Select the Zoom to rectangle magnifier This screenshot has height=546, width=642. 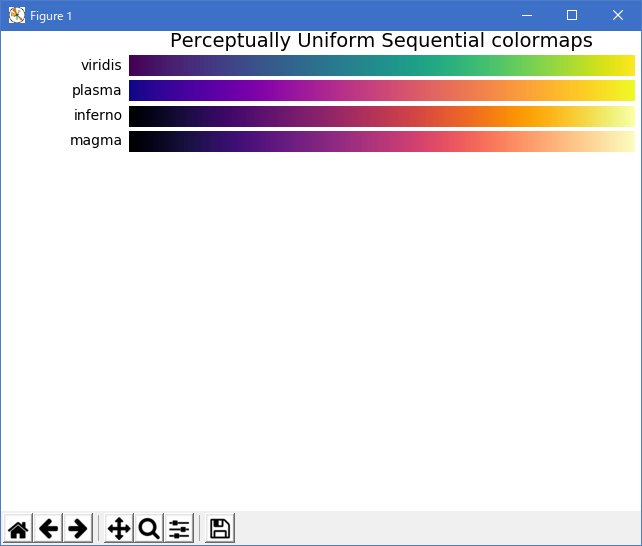pyautogui.click(x=149, y=528)
